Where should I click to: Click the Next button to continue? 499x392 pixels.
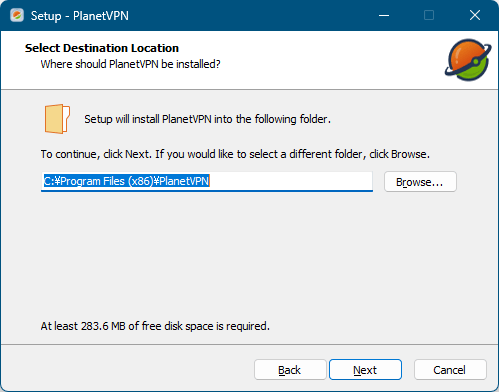(365, 370)
